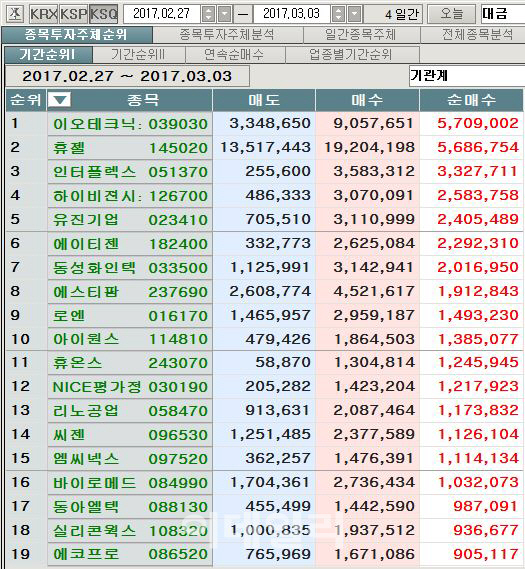Click the 매수 column header
Screen dimensions: 525x569
[367, 100]
